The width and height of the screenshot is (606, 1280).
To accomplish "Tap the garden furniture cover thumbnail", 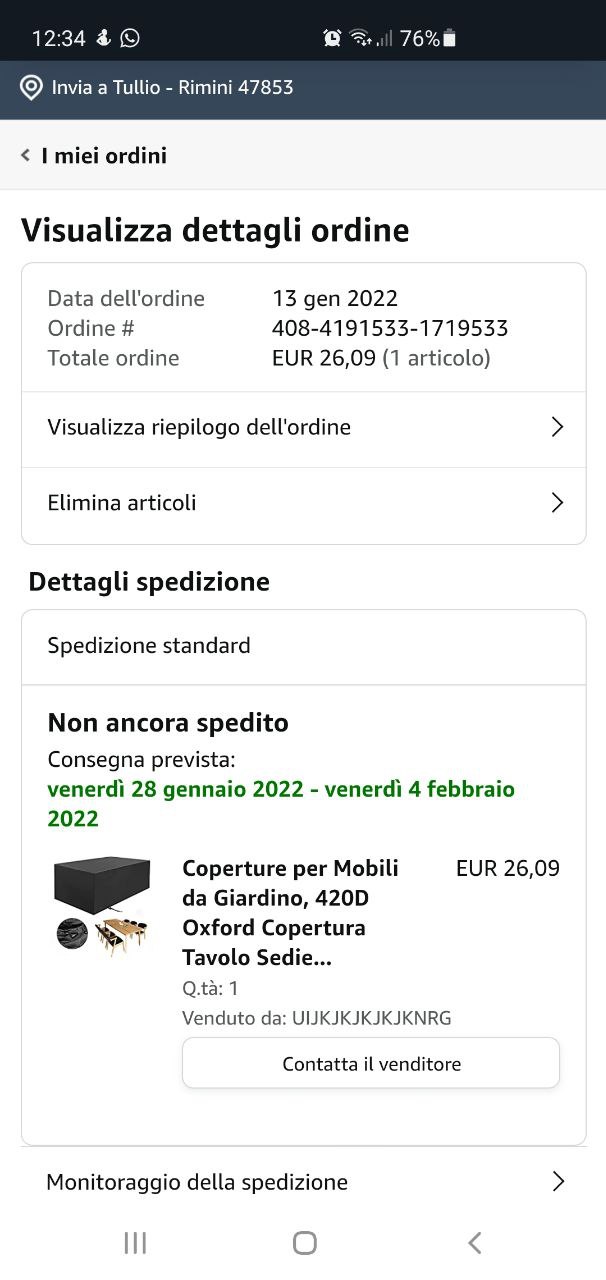I will tap(102, 906).
